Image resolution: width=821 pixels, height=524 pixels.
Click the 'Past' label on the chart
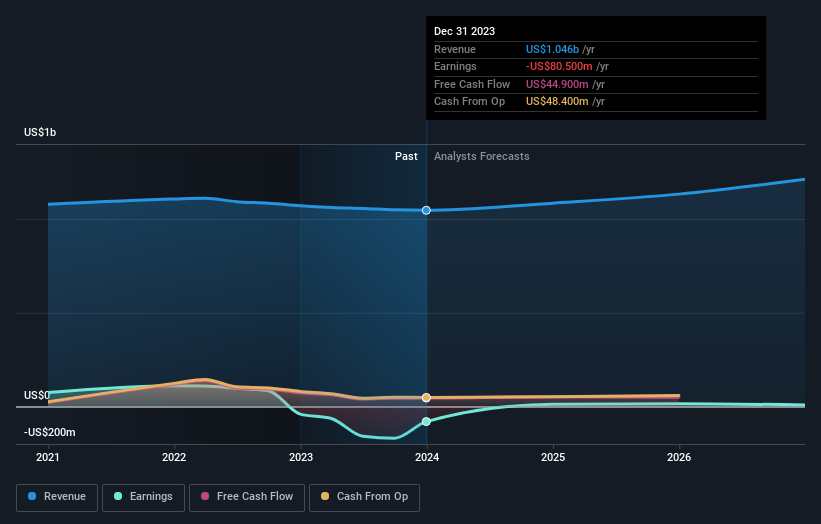(406, 157)
